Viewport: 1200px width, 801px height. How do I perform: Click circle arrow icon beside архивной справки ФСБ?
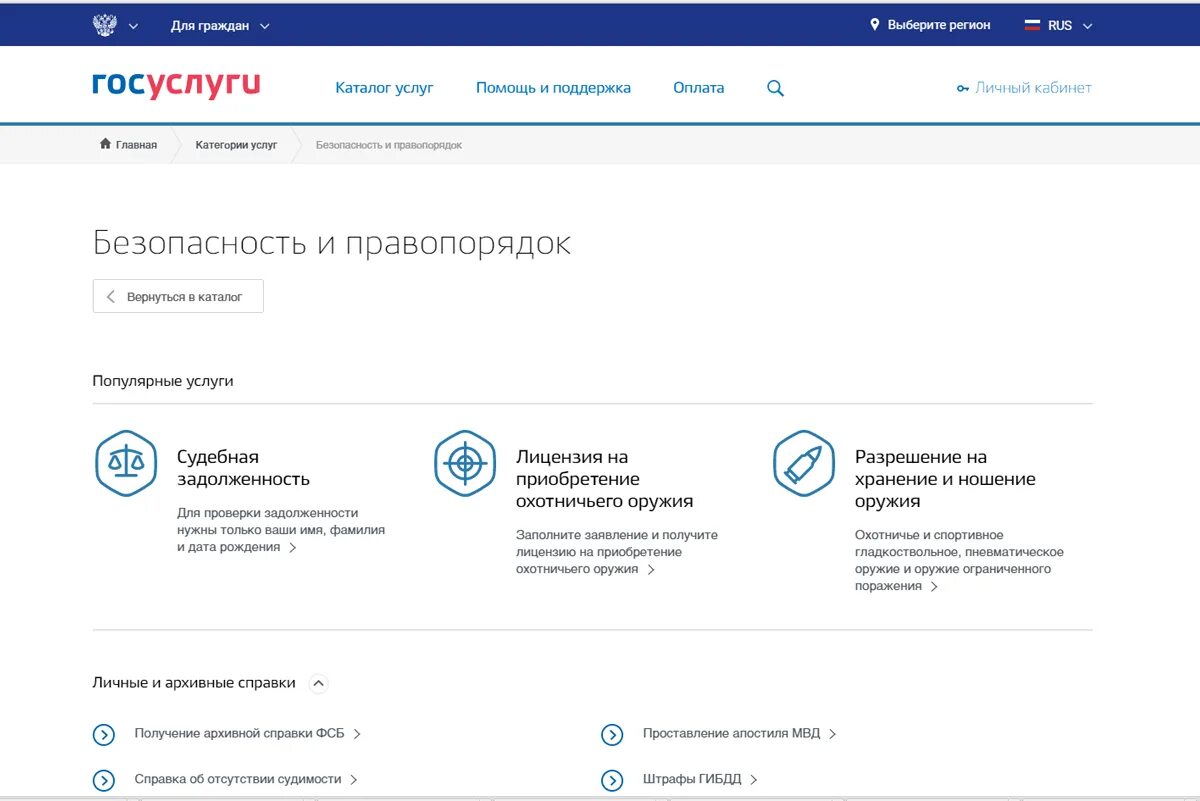click(x=104, y=735)
